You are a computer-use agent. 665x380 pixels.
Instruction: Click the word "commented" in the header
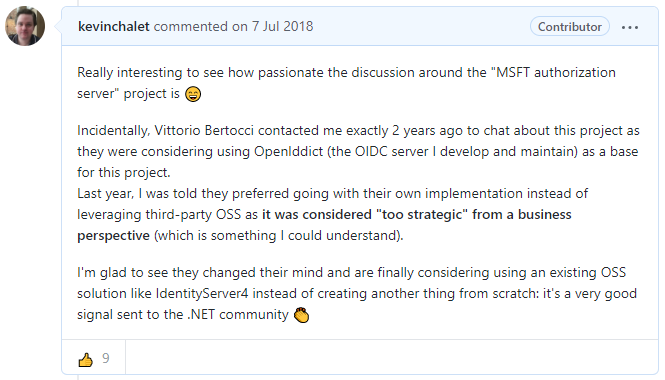(x=190, y=26)
